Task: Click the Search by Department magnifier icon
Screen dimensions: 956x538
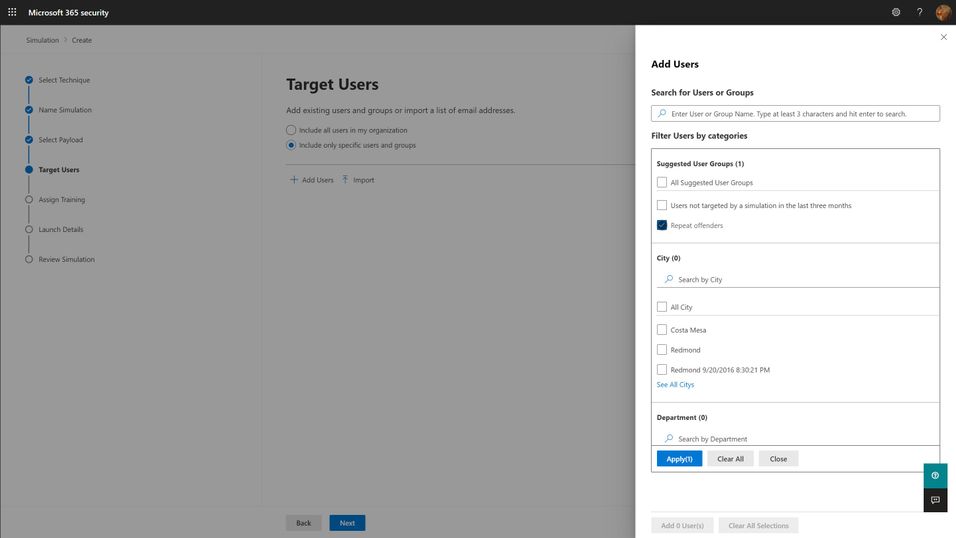Action: [x=669, y=438]
